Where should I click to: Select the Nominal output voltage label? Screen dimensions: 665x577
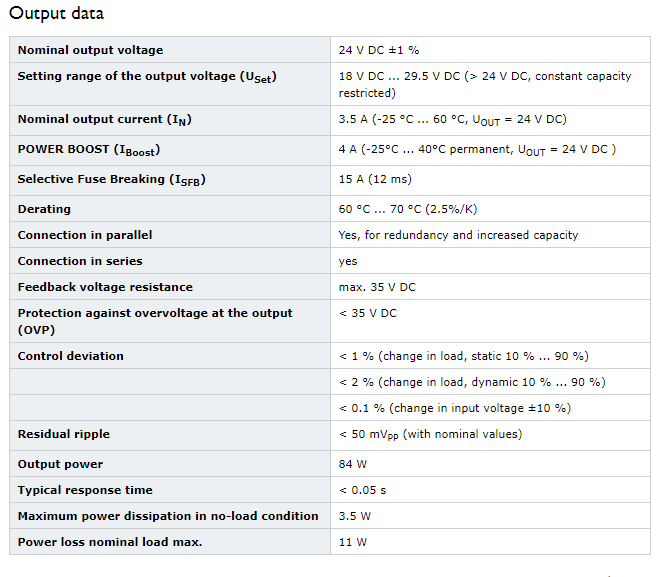coord(90,50)
